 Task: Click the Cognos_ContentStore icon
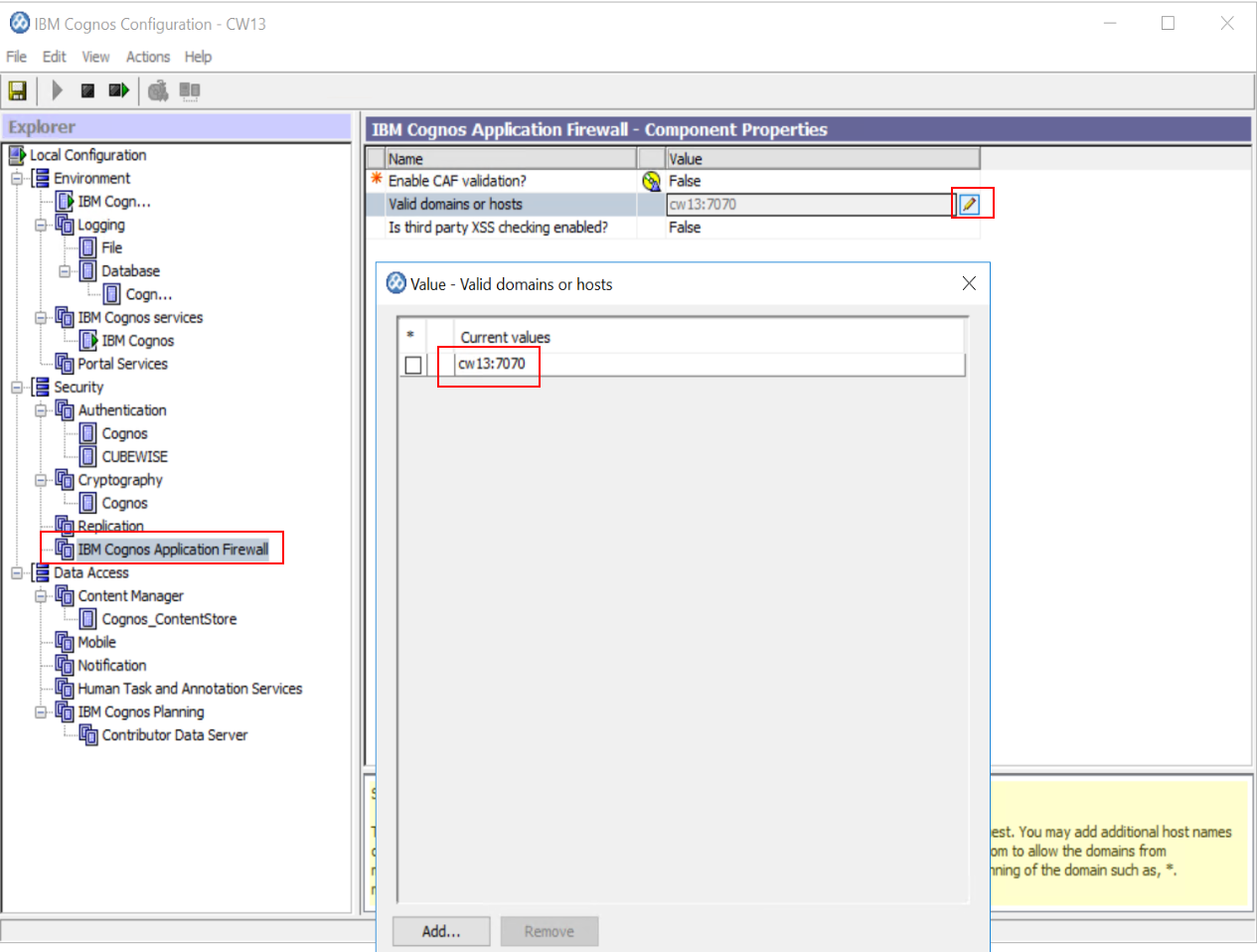click(x=88, y=619)
